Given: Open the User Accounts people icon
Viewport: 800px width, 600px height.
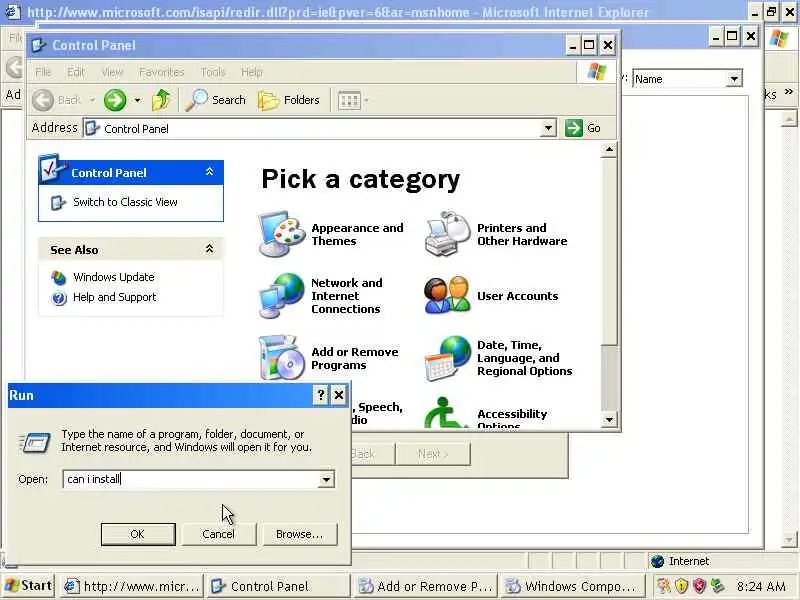Looking at the screenshot, I should (x=447, y=295).
